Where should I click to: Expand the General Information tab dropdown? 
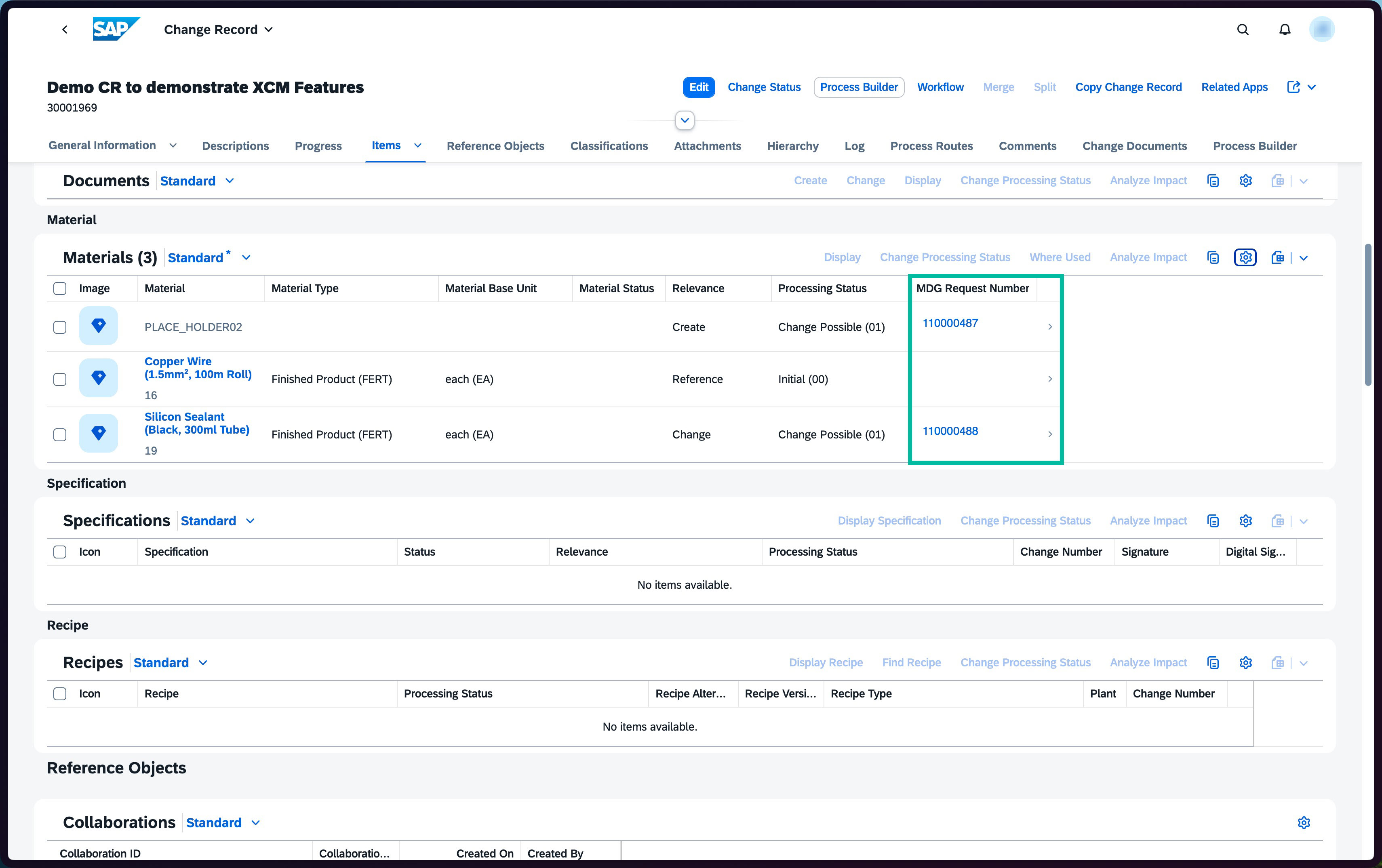coord(173,146)
